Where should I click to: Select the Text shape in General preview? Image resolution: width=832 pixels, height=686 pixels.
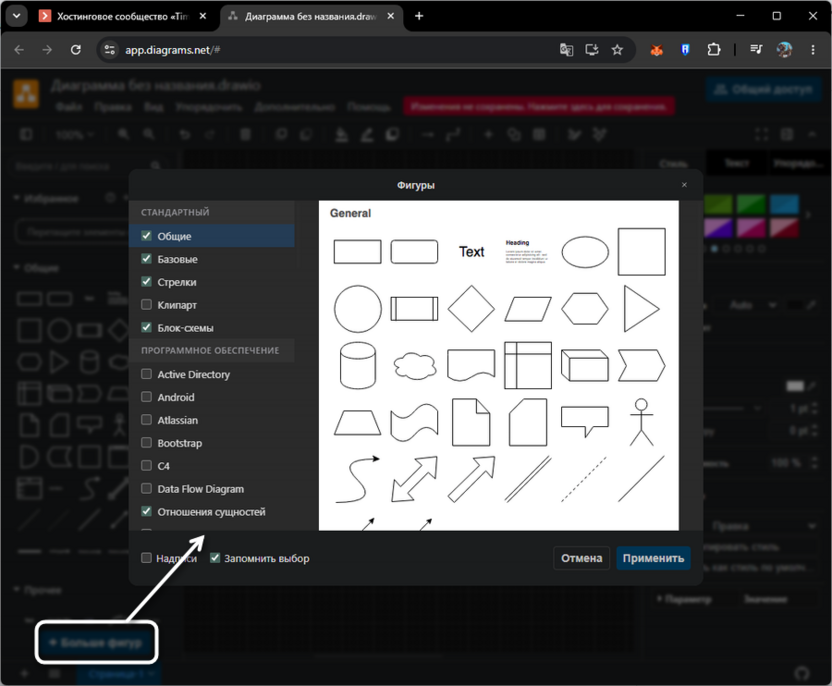pos(471,251)
